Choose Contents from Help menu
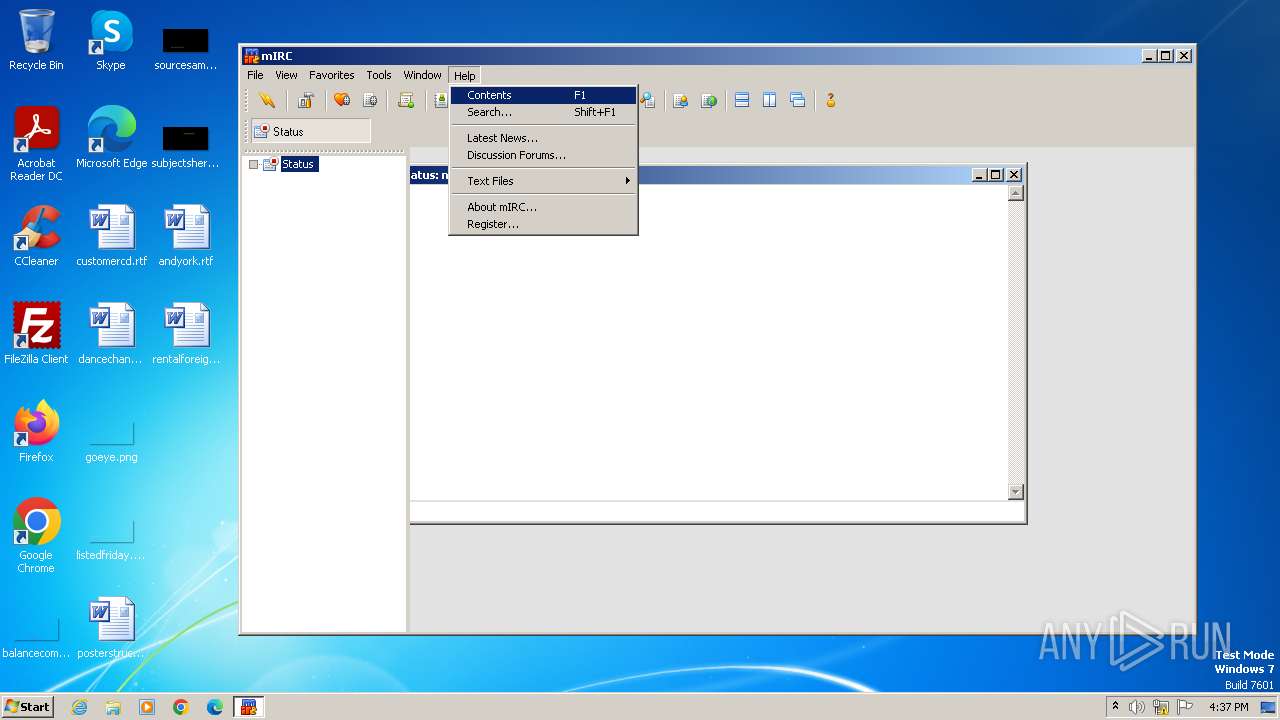 click(543, 95)
